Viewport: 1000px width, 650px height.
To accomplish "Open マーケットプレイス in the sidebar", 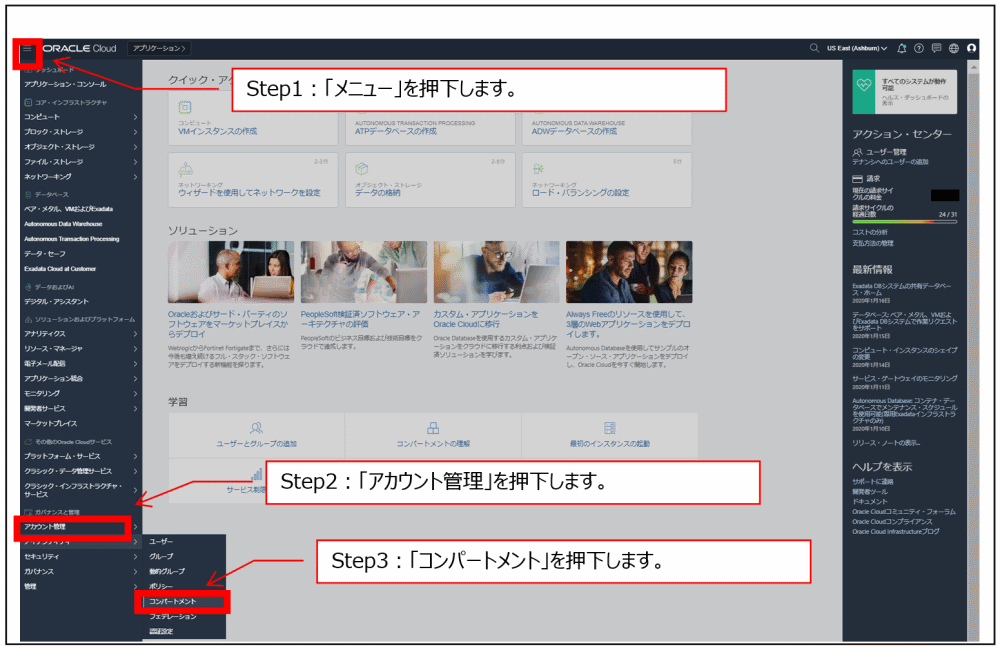I will tap(50, 424).
